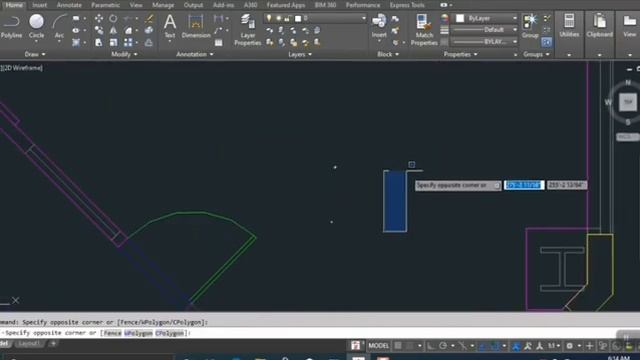This screenshot has width=640, height=360.
Task: Open the Output ribbon tab
Action: (x=193, y=5)
